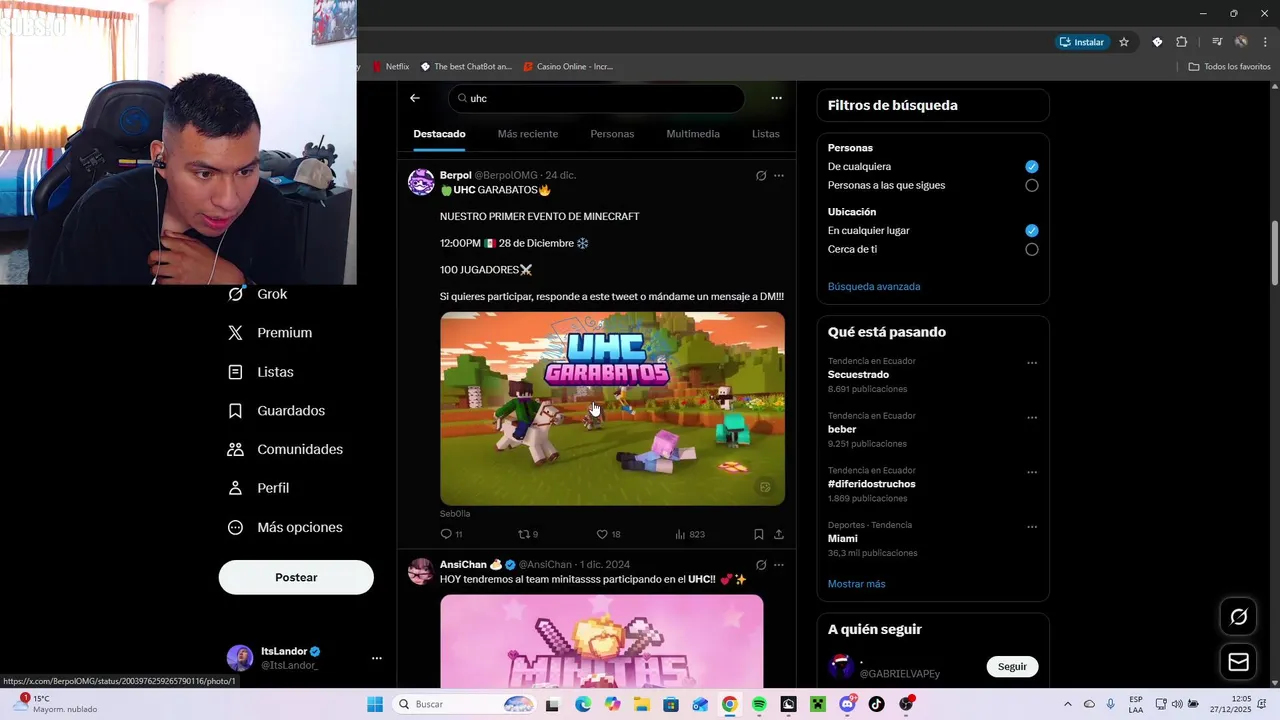
Task: Open the more menu on Berpol's tweet
Action: click(x=779, y=175)
